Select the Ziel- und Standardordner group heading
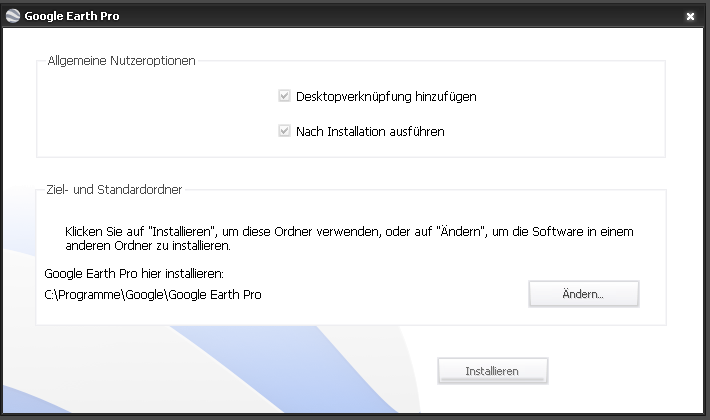 click(114, 188)
